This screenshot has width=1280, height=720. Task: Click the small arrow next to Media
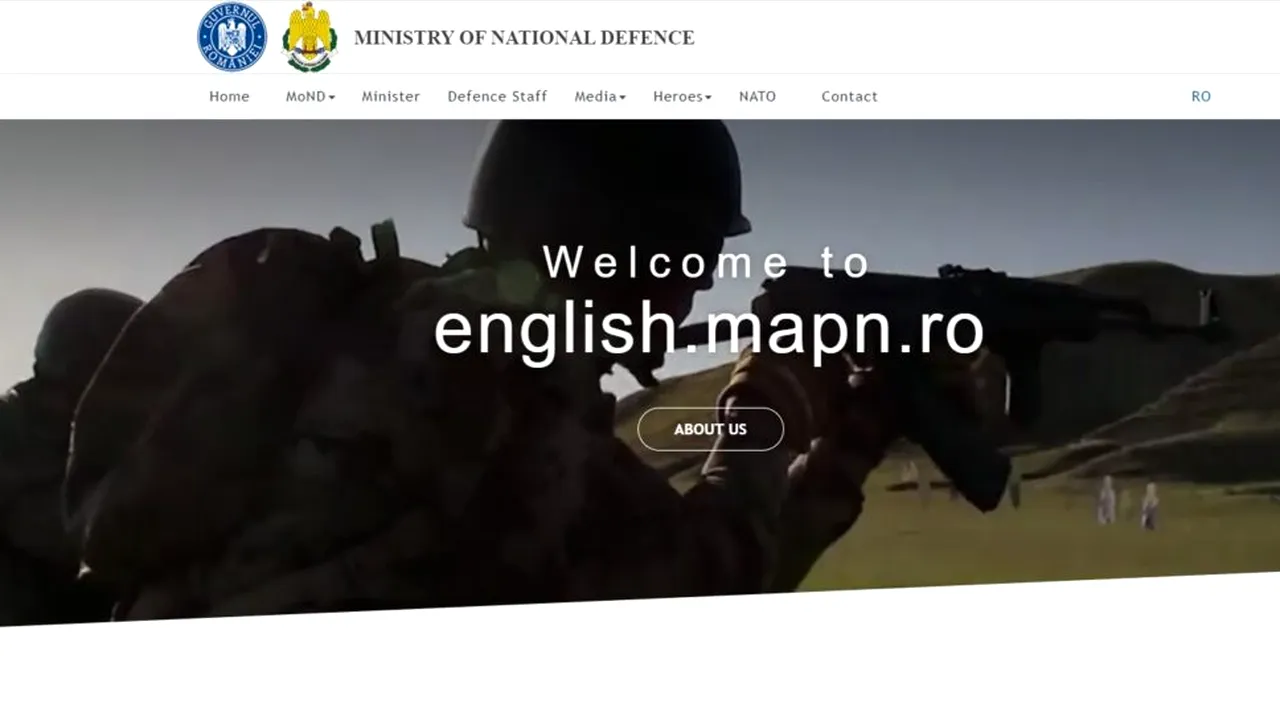622,97
